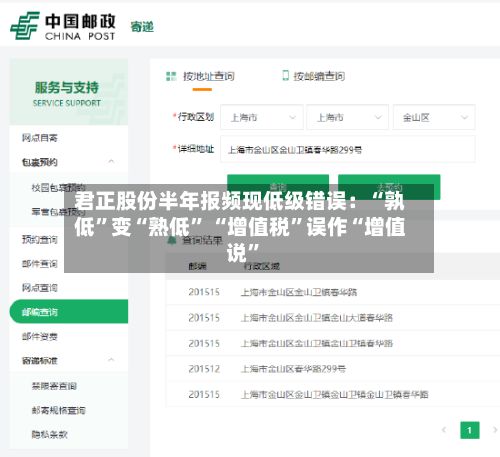500x457 pixels.
Task: Open 网点自寄 in the sidebar
Action: point(40,138)
